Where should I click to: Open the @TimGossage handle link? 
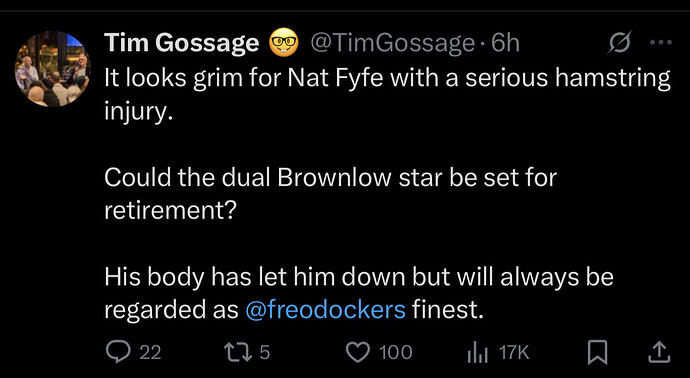(x=393, y=43)
